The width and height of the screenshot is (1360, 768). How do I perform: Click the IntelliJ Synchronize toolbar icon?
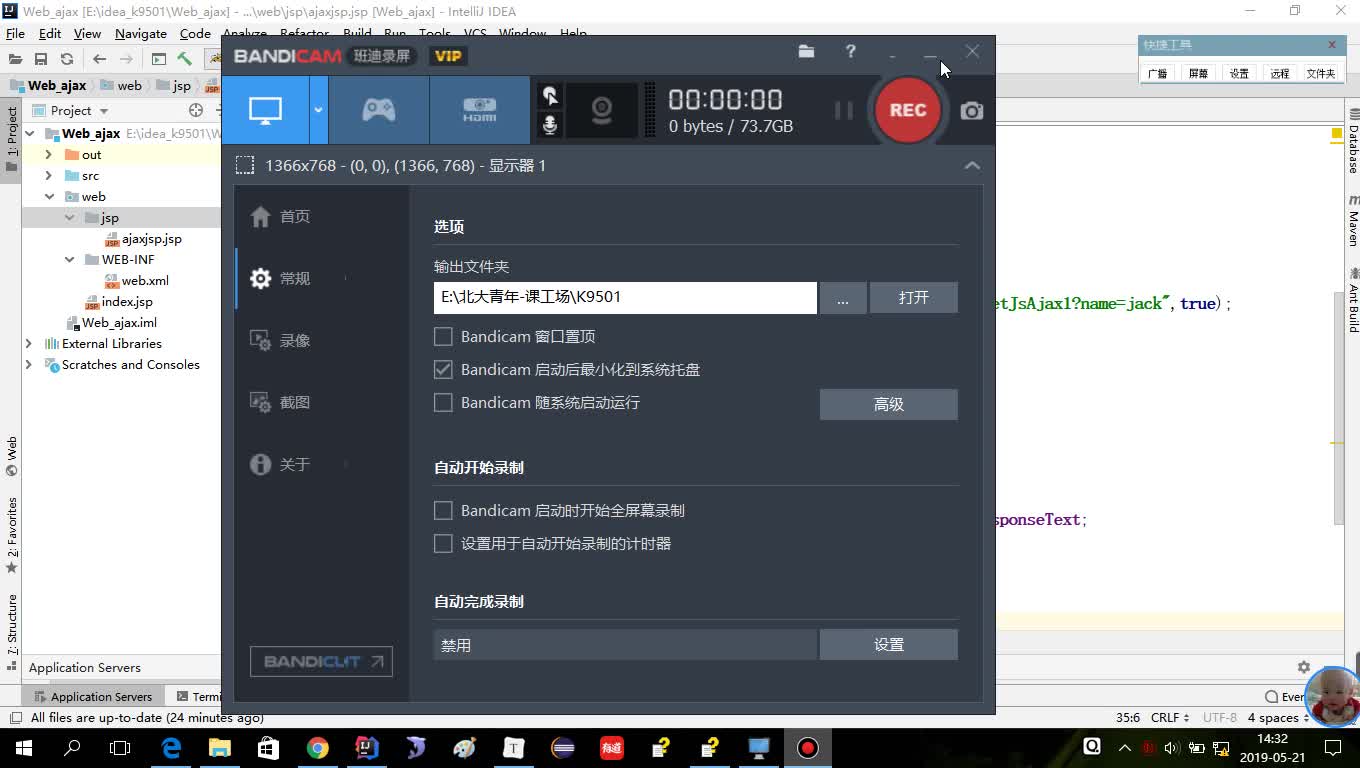click(67, 59)
